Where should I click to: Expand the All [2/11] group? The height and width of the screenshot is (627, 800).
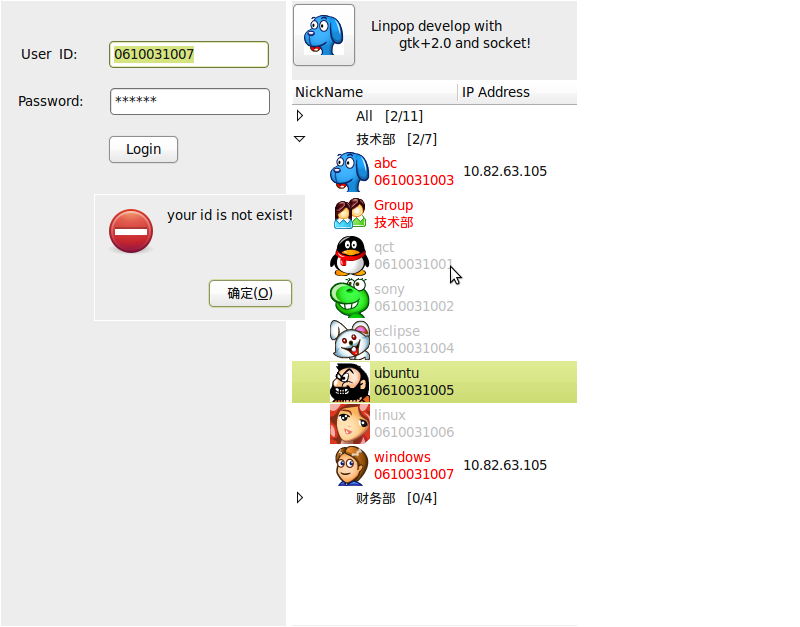click(300, 116)
